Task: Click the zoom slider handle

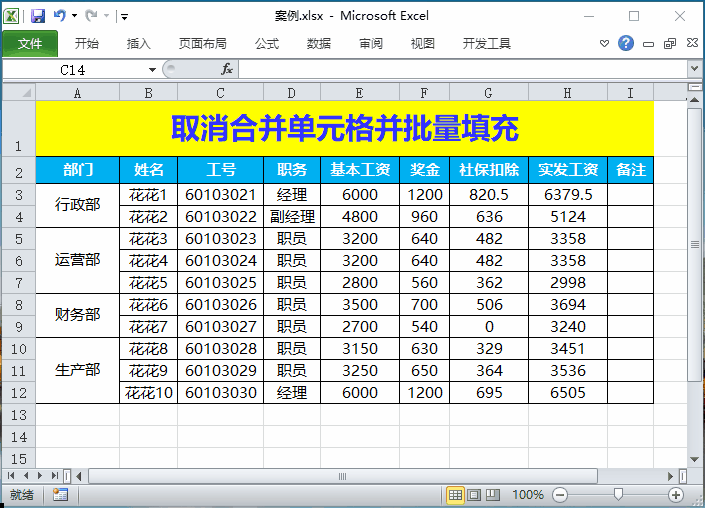Action: pos(619,494)
